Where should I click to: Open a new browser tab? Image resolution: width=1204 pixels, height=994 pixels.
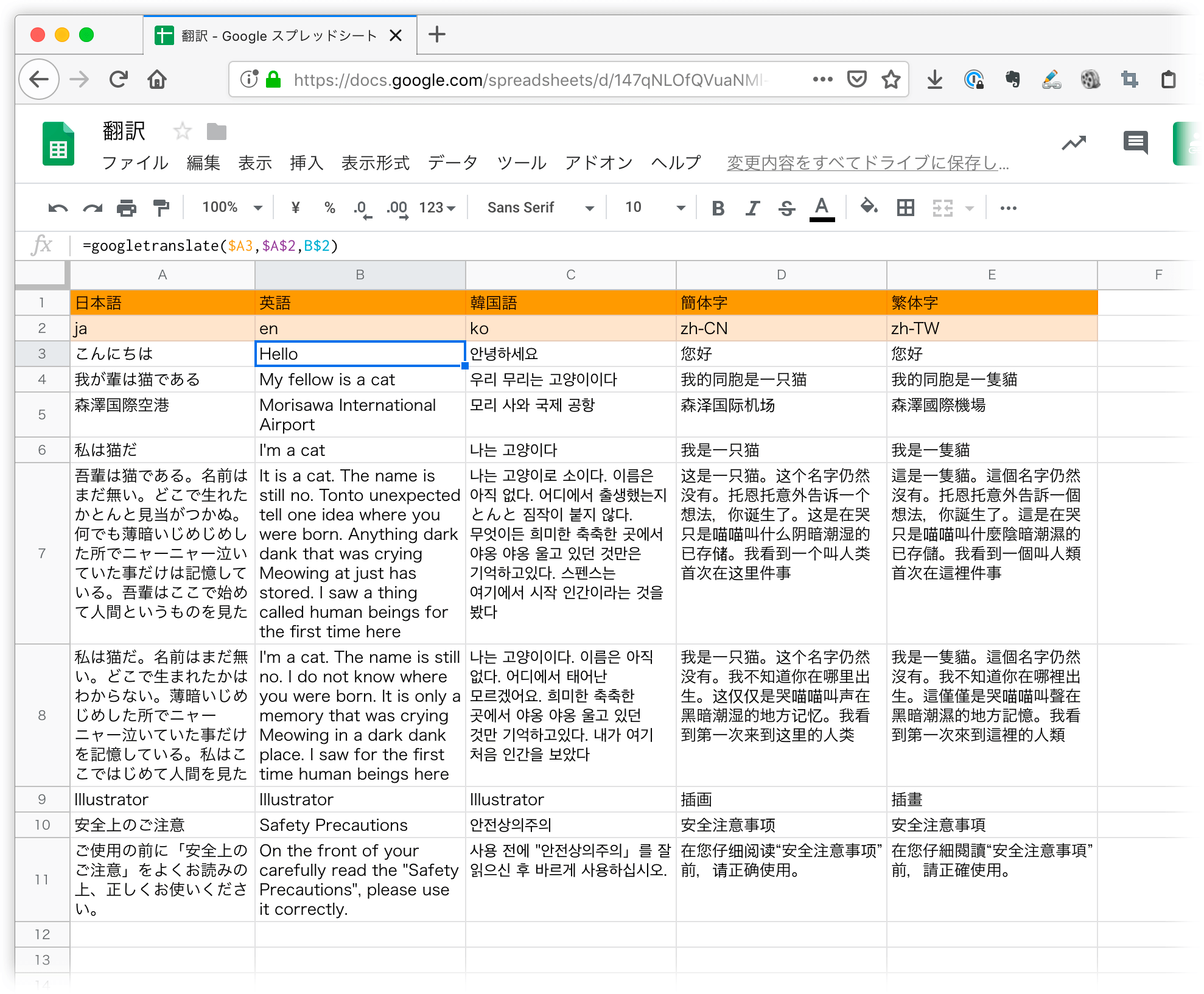click(x=436, y=35)
